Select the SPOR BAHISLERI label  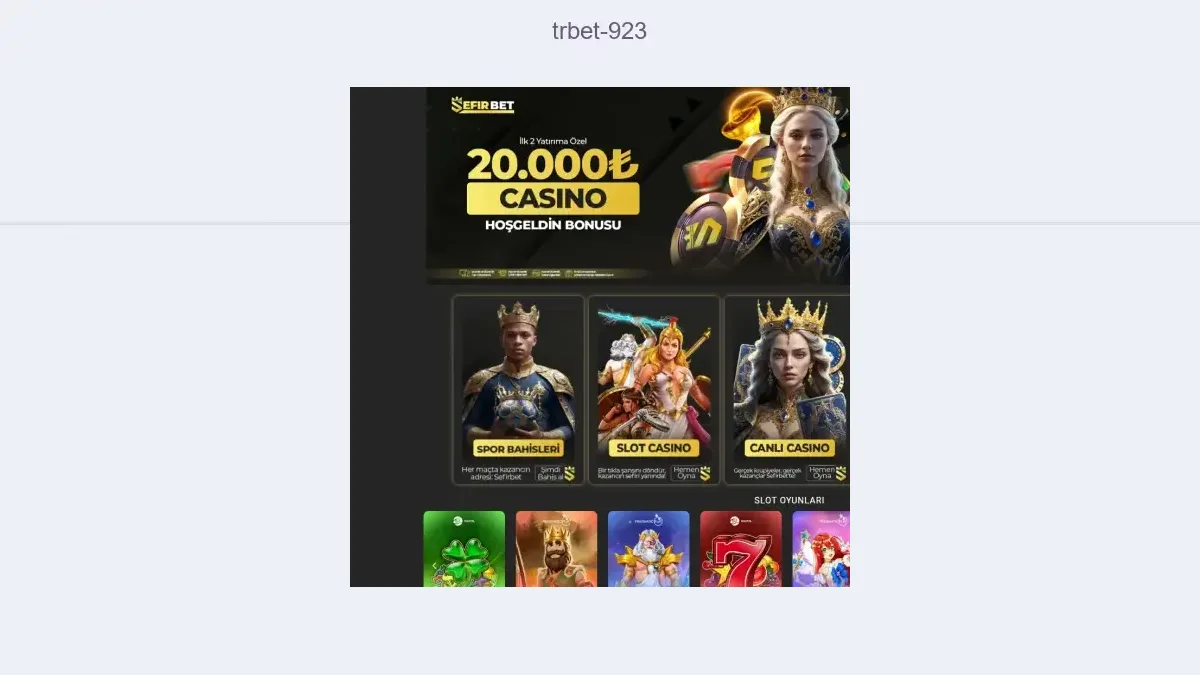[518, 449]
